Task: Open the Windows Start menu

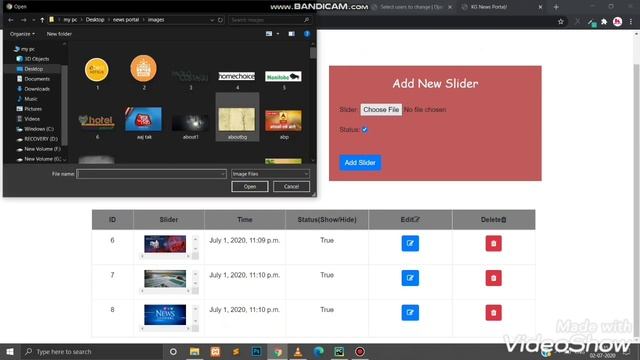Action: coord(10,351)
